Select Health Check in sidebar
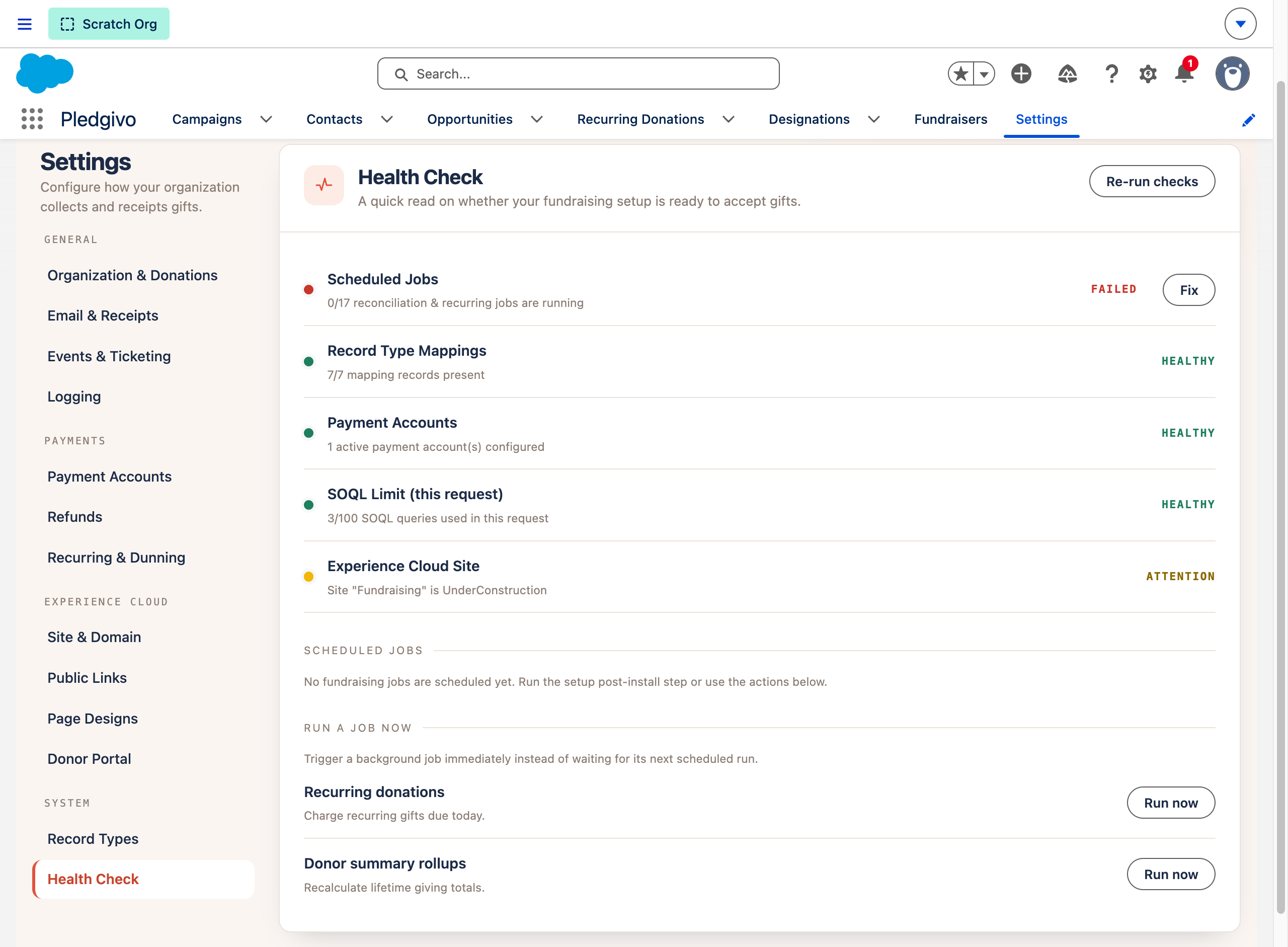The image size is (1288, 947). point(143,879)
